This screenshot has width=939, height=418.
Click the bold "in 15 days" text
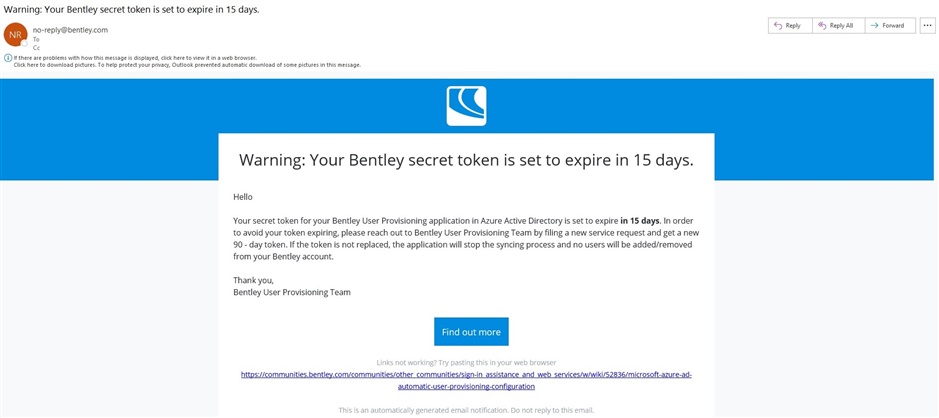coord(640,220)
